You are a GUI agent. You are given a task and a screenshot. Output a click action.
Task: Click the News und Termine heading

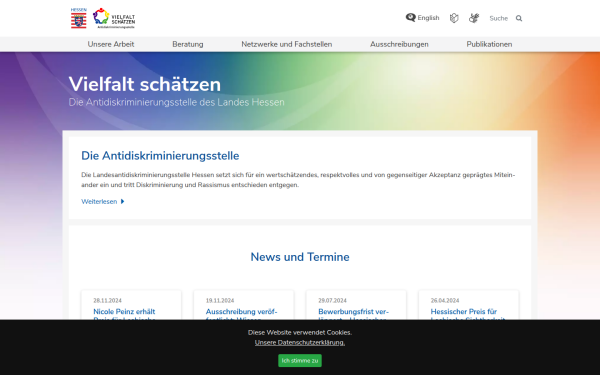(300, 257)
